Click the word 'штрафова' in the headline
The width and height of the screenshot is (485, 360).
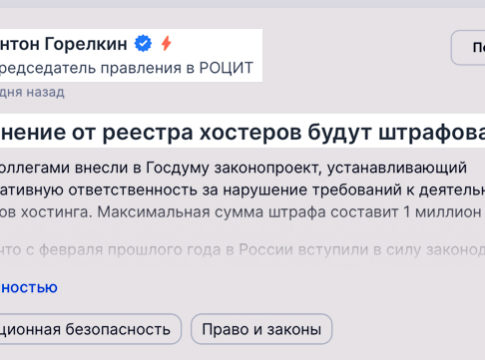pyautogui.click(x=432, y=133)
